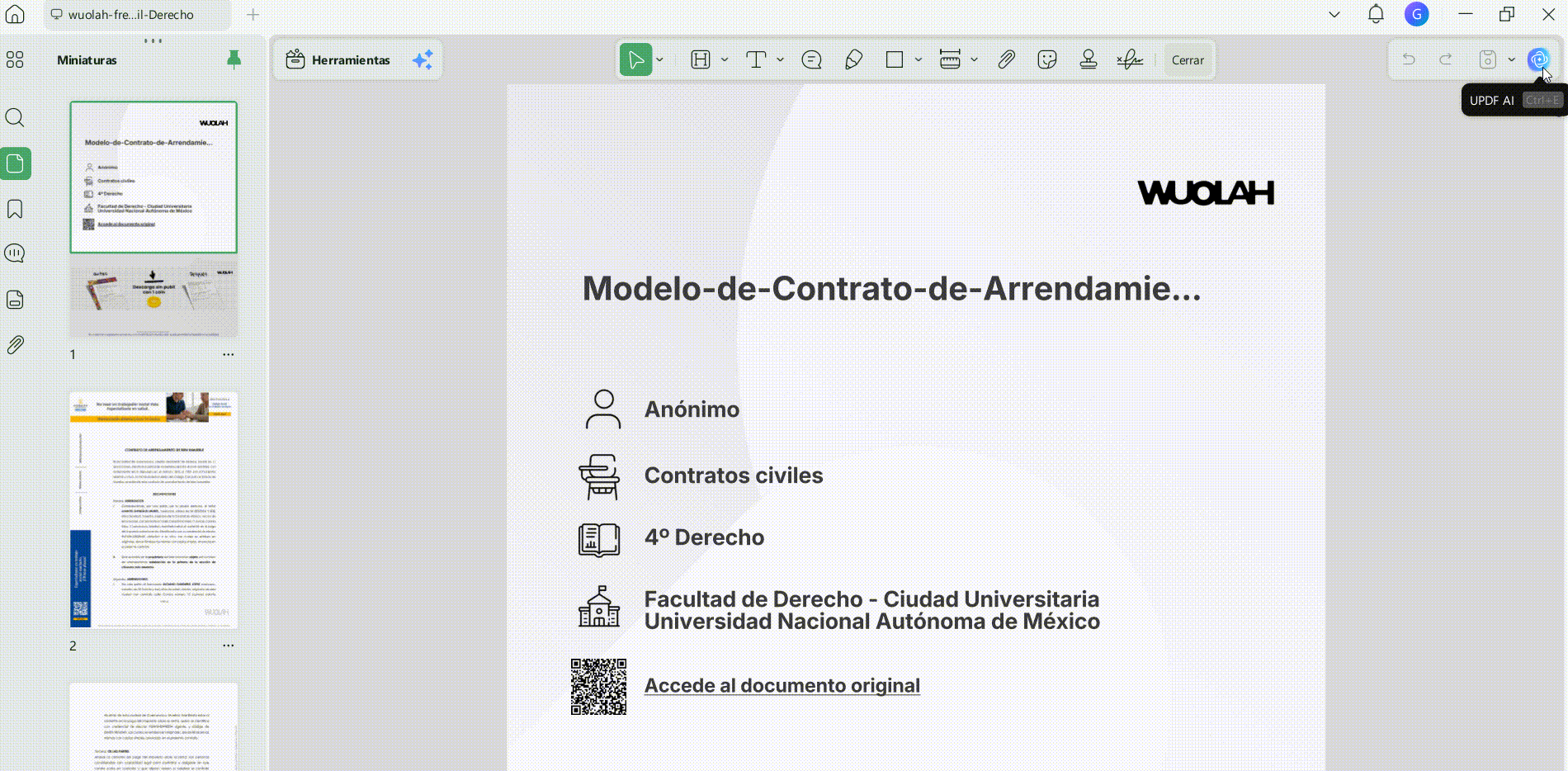Viewport: 1568px width, 771px height.
Task: Expand the save options dropdown arrow
Action: tap(1511, 59)
